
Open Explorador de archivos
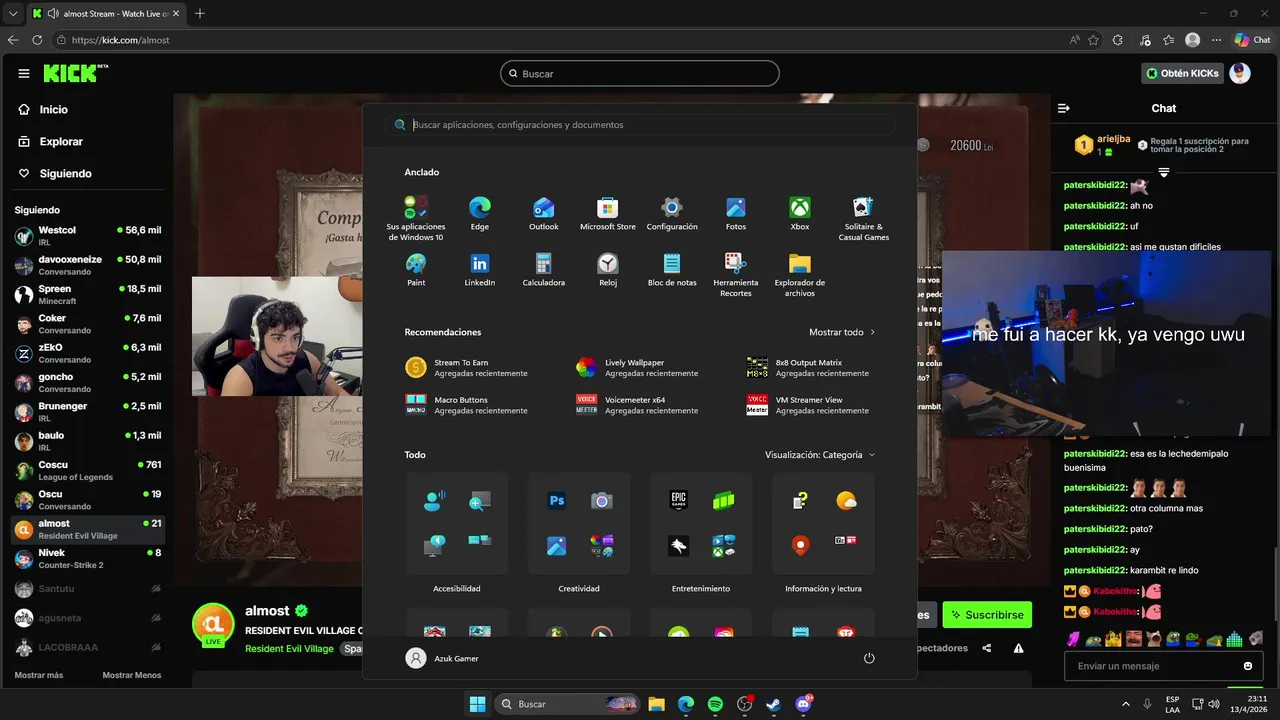point(800,275)
